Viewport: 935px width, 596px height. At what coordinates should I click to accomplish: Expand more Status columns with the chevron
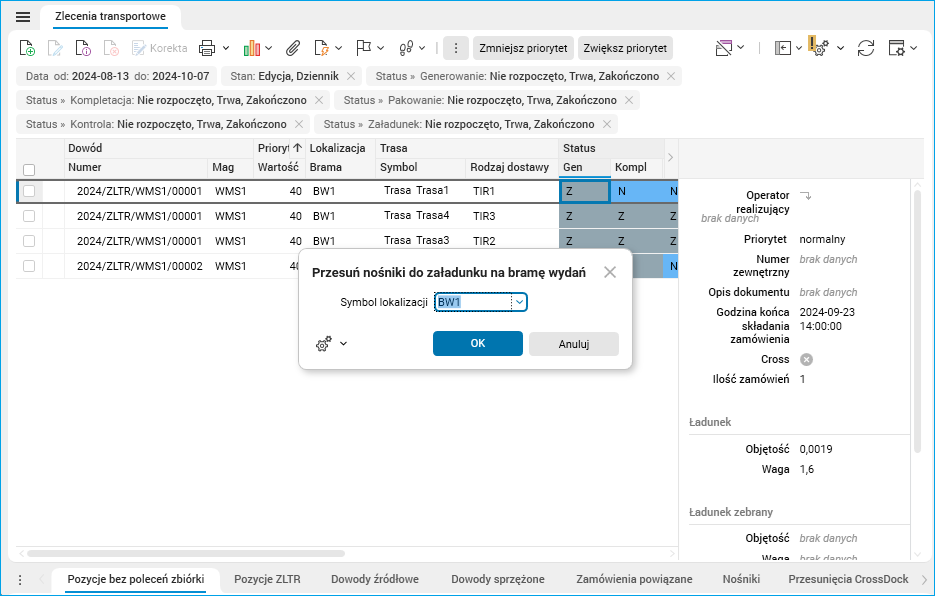coord(670,158)
